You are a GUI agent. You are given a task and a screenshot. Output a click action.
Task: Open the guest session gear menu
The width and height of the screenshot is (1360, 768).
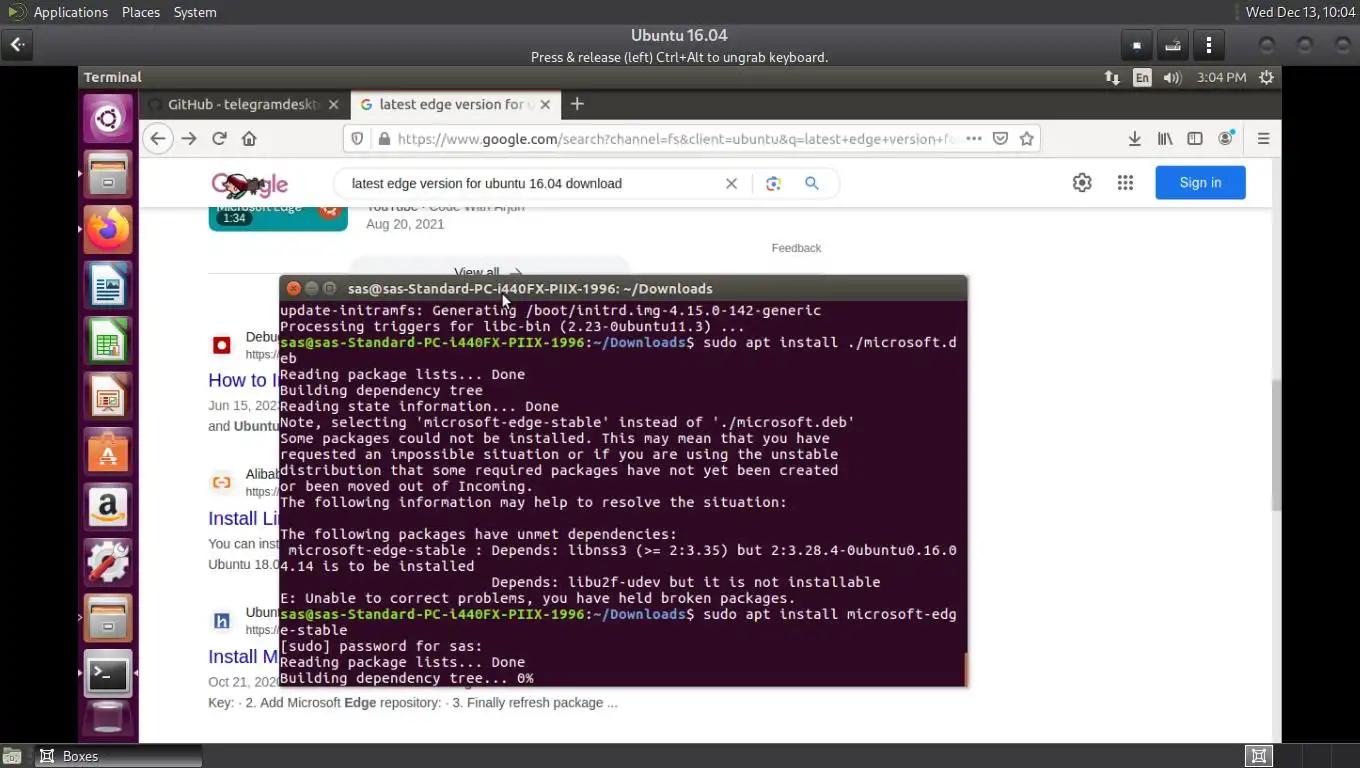1266,77
